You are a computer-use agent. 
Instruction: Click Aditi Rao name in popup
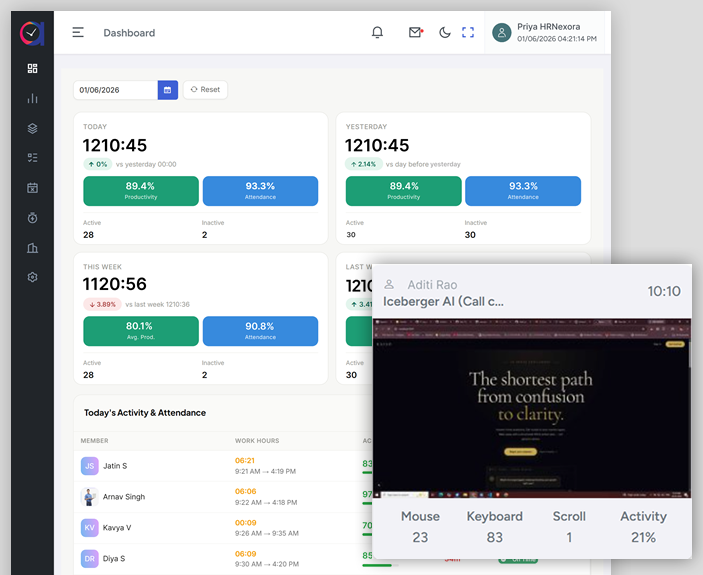pos(432,285)
